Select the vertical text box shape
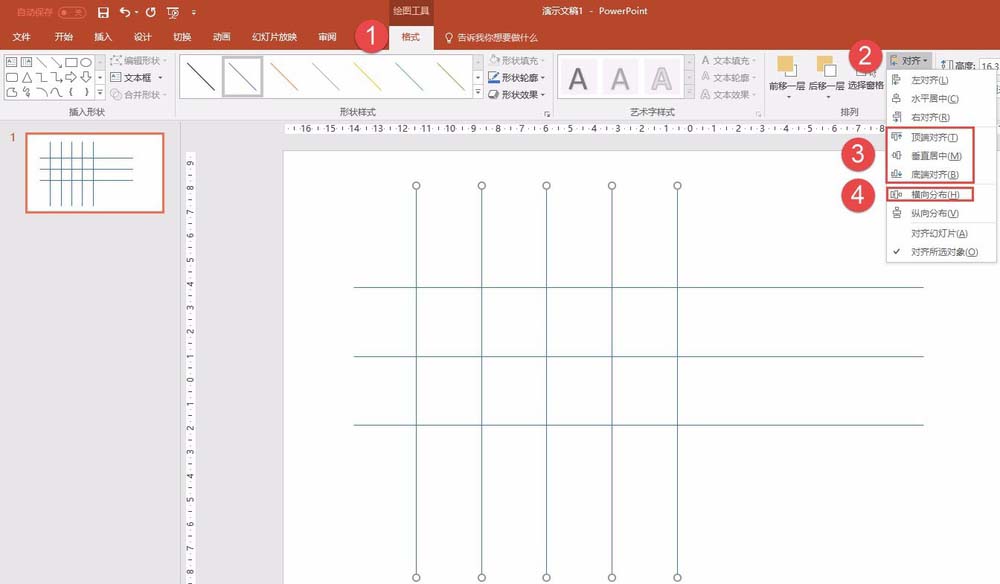1000x584 pixels. [x=26, y=62]
